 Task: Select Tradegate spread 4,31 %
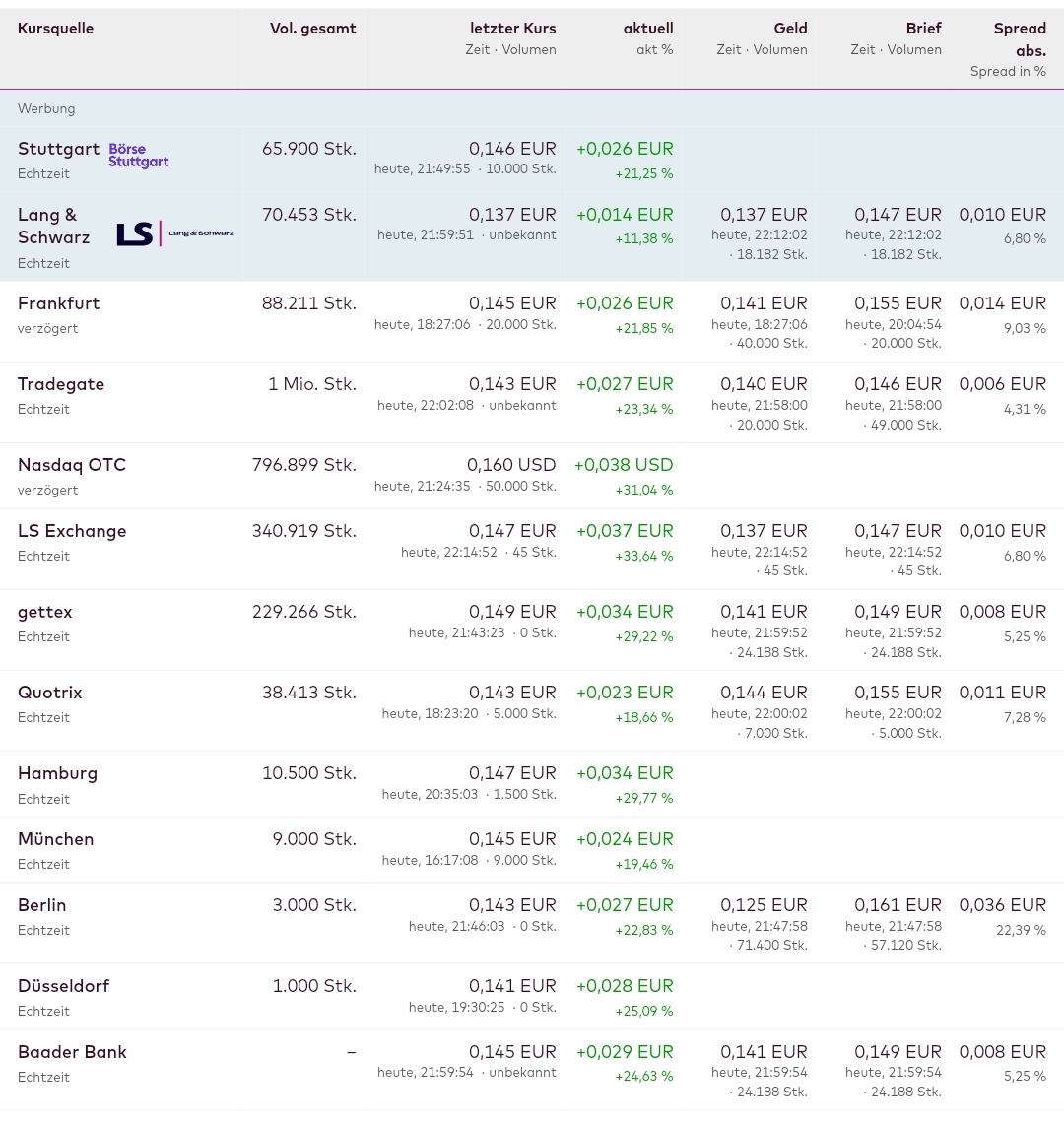[x=1025, y=409]
